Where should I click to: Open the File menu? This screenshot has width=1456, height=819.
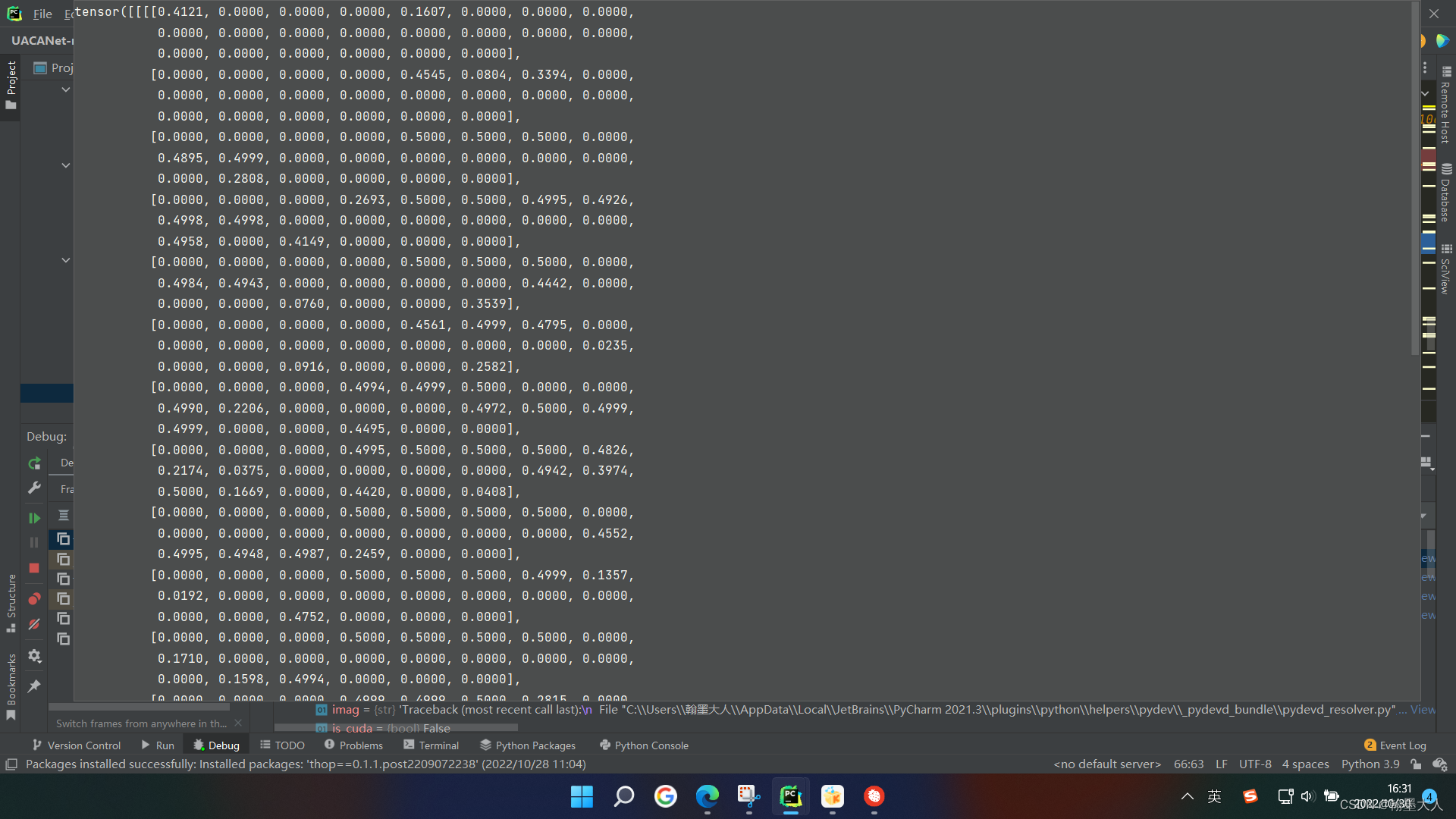click(42, 14)
